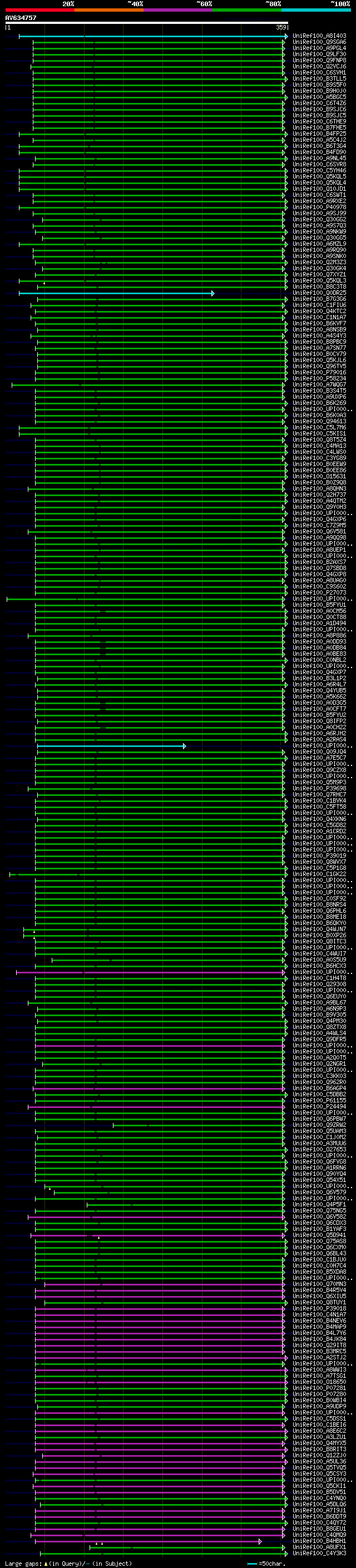This screenshot has height=1568, width=356.
Task: Click the purple bar for UniRef100_B4L7Y6
Action: coord(160,1333)
